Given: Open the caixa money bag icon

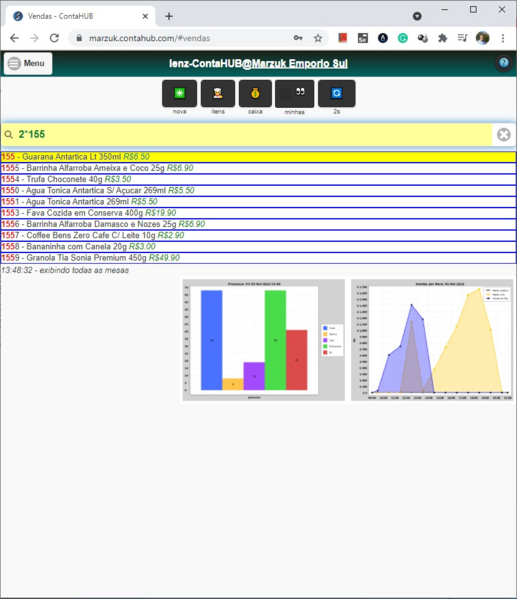Looking at the screenshot, I should (255, 93).
